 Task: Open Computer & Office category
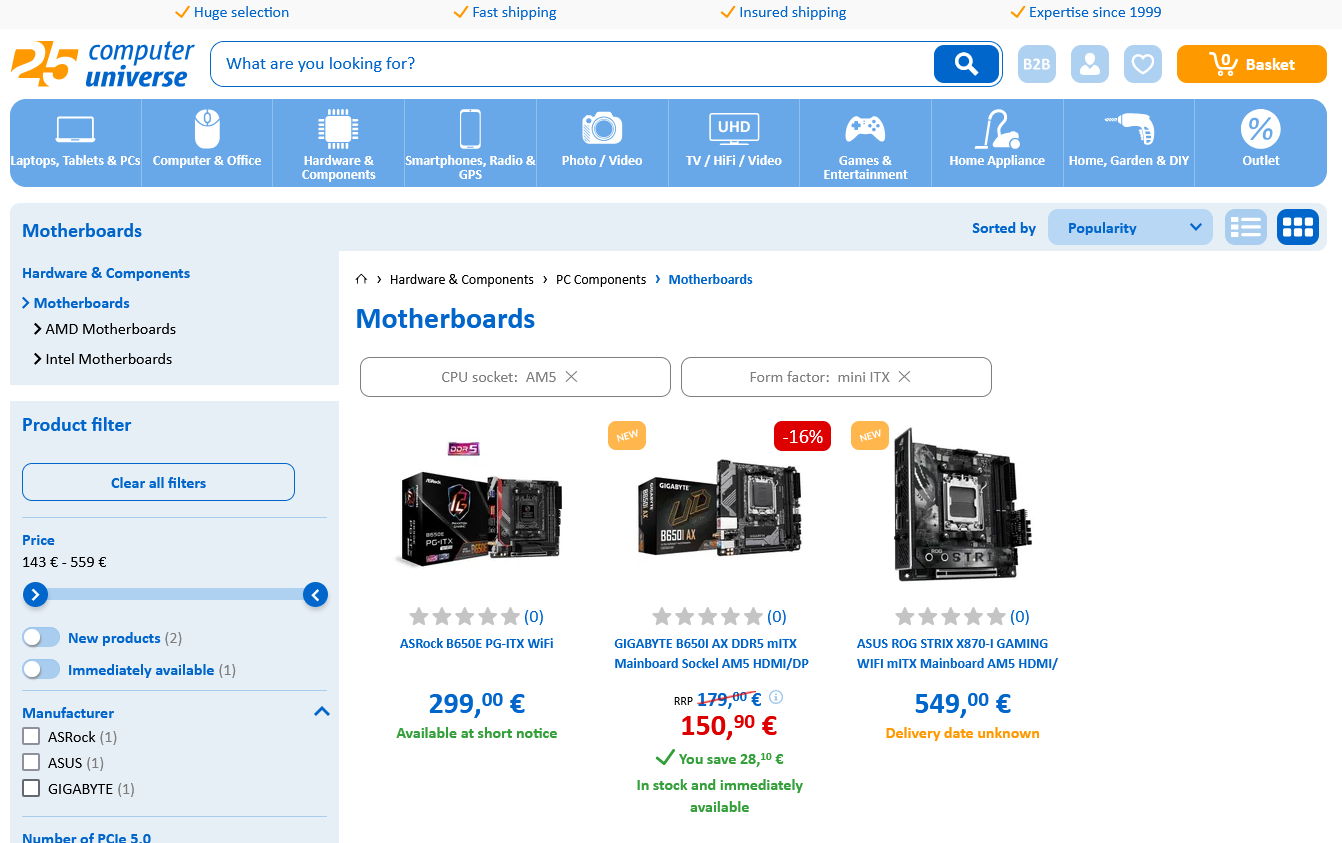click(x=207, y=143)
